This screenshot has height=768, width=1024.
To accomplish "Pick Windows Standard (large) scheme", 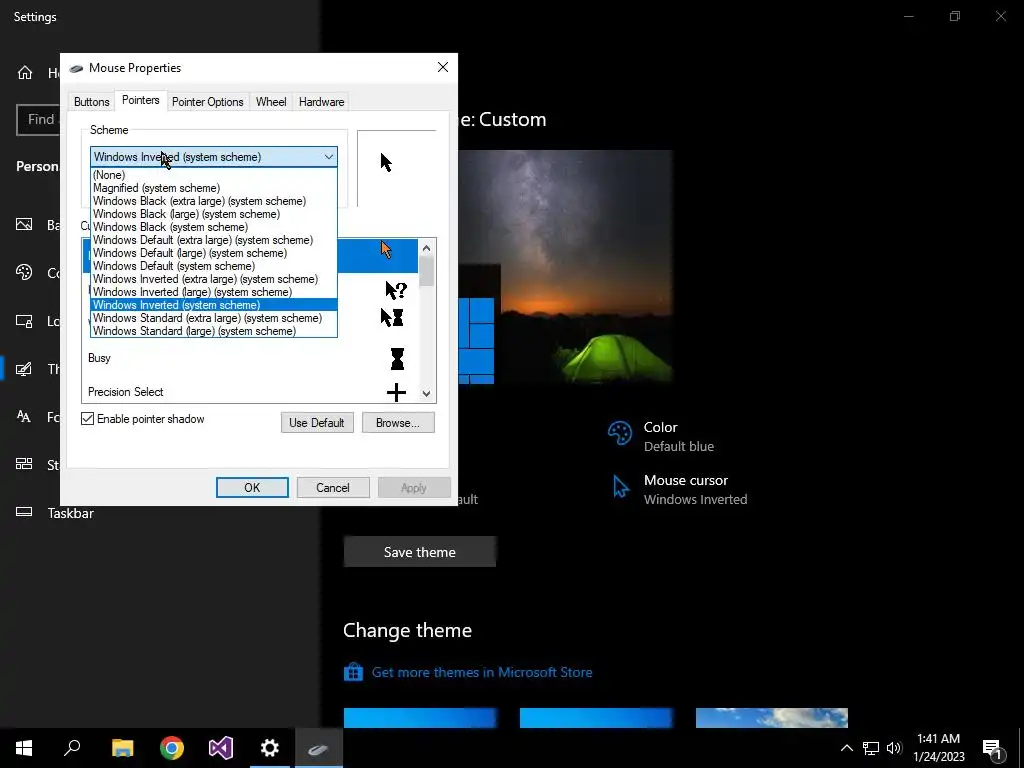I will (x=214, y=331).
